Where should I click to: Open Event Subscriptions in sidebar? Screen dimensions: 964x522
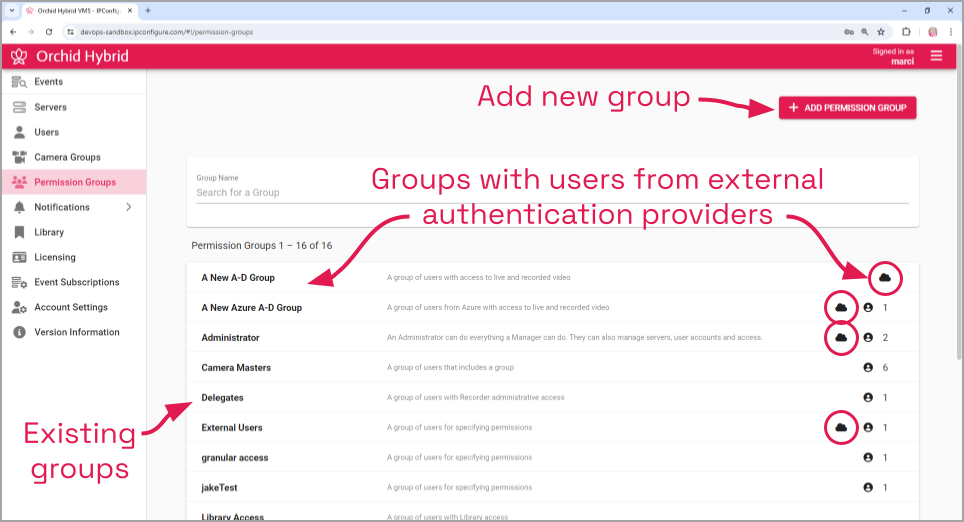(74, 282)
